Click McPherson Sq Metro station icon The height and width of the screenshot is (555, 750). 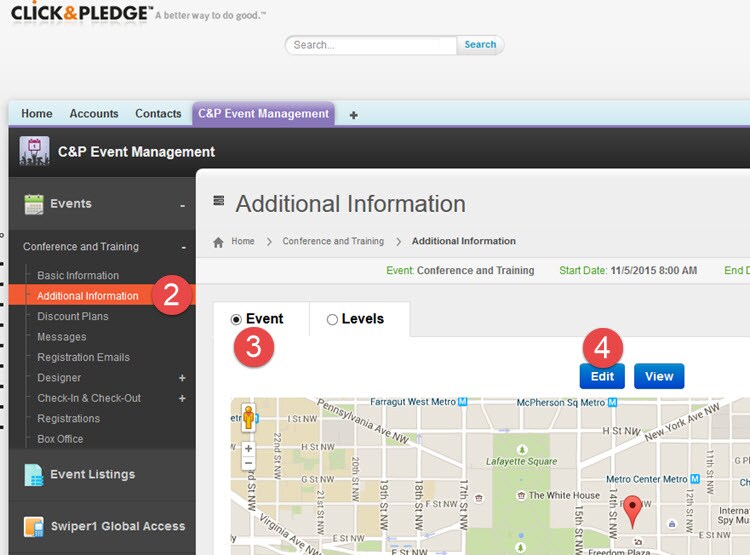[612, 402]
